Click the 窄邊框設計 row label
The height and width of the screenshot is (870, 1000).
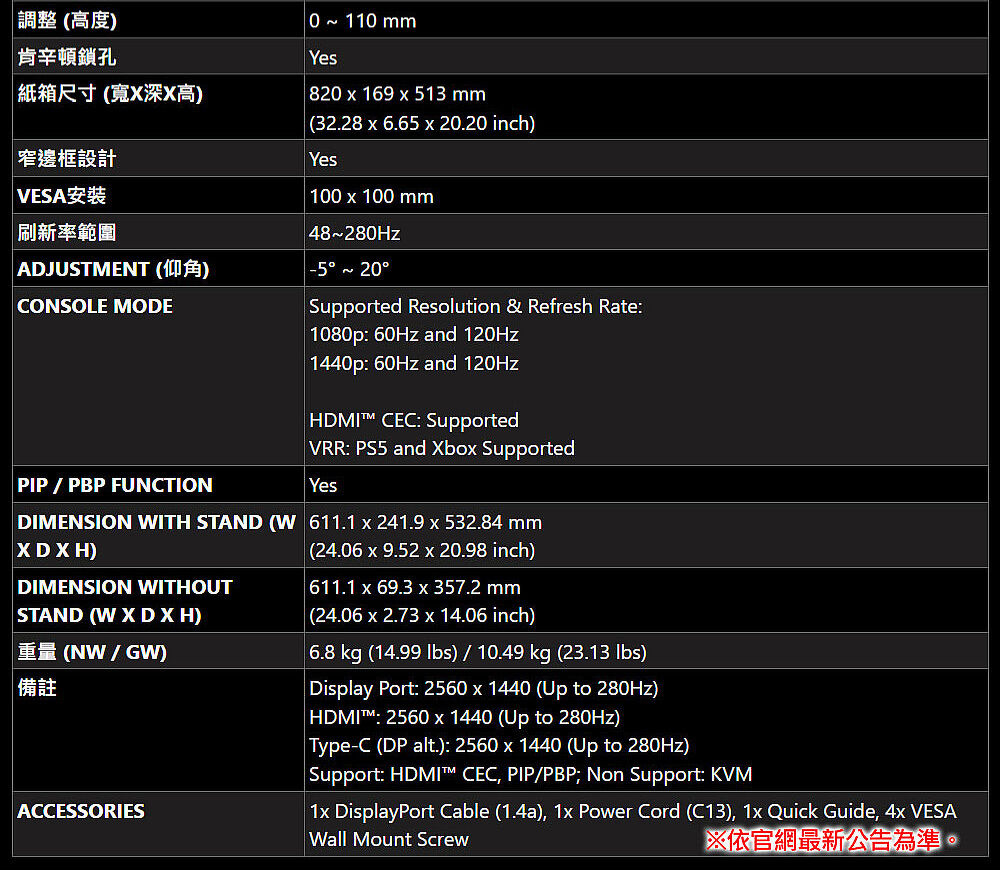pos(67,159)
